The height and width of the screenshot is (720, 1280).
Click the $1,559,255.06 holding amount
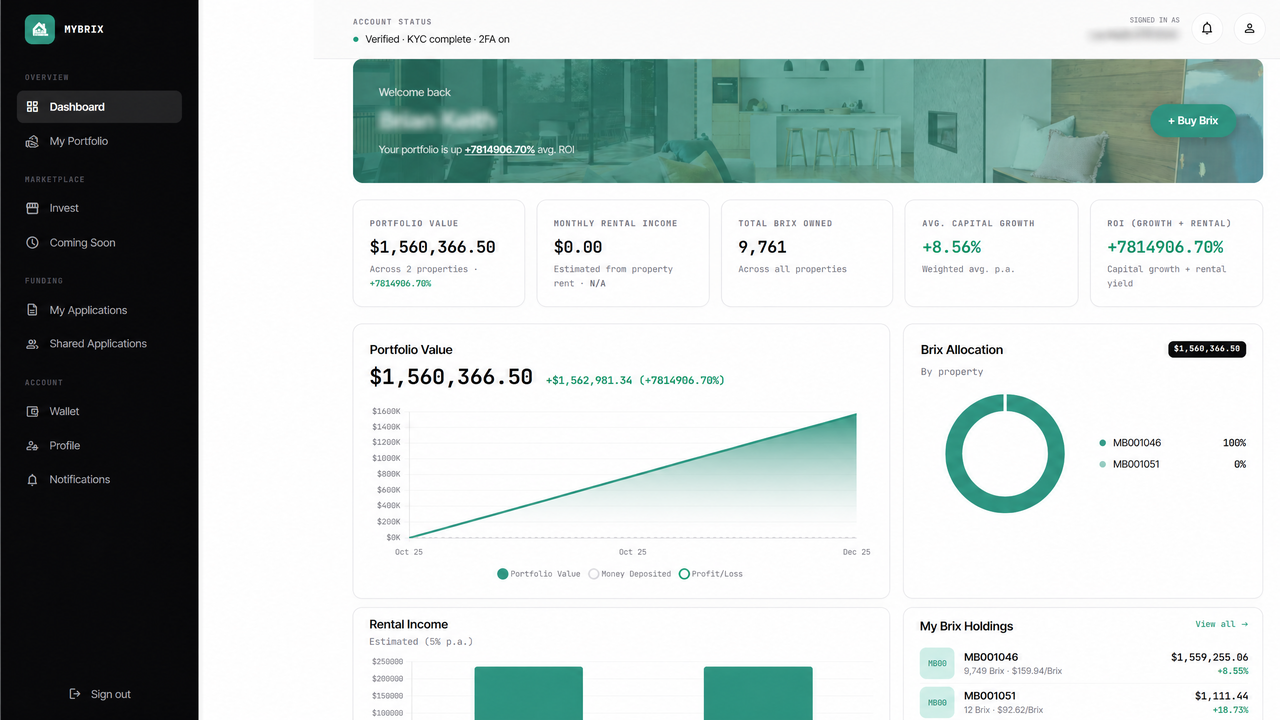click(x=1209, y=657)
